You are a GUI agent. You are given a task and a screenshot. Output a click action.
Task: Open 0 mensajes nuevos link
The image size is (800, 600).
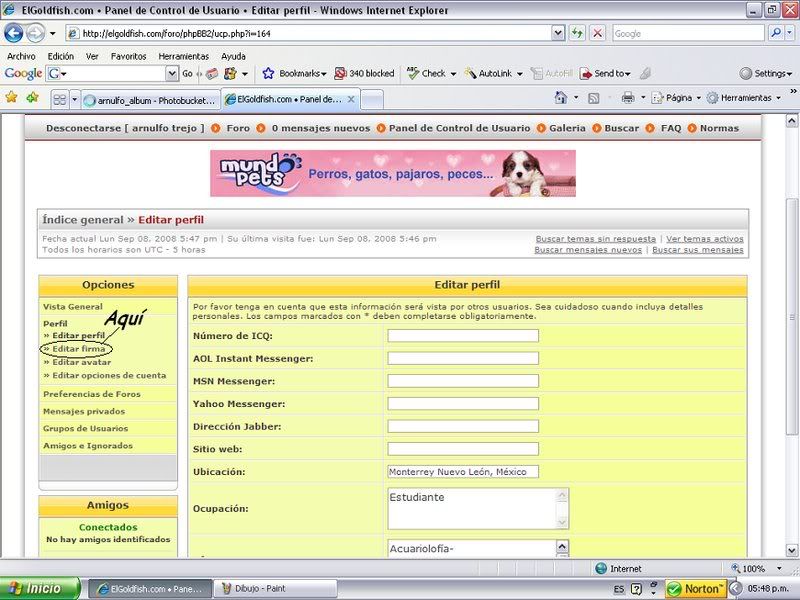(320, 128)
